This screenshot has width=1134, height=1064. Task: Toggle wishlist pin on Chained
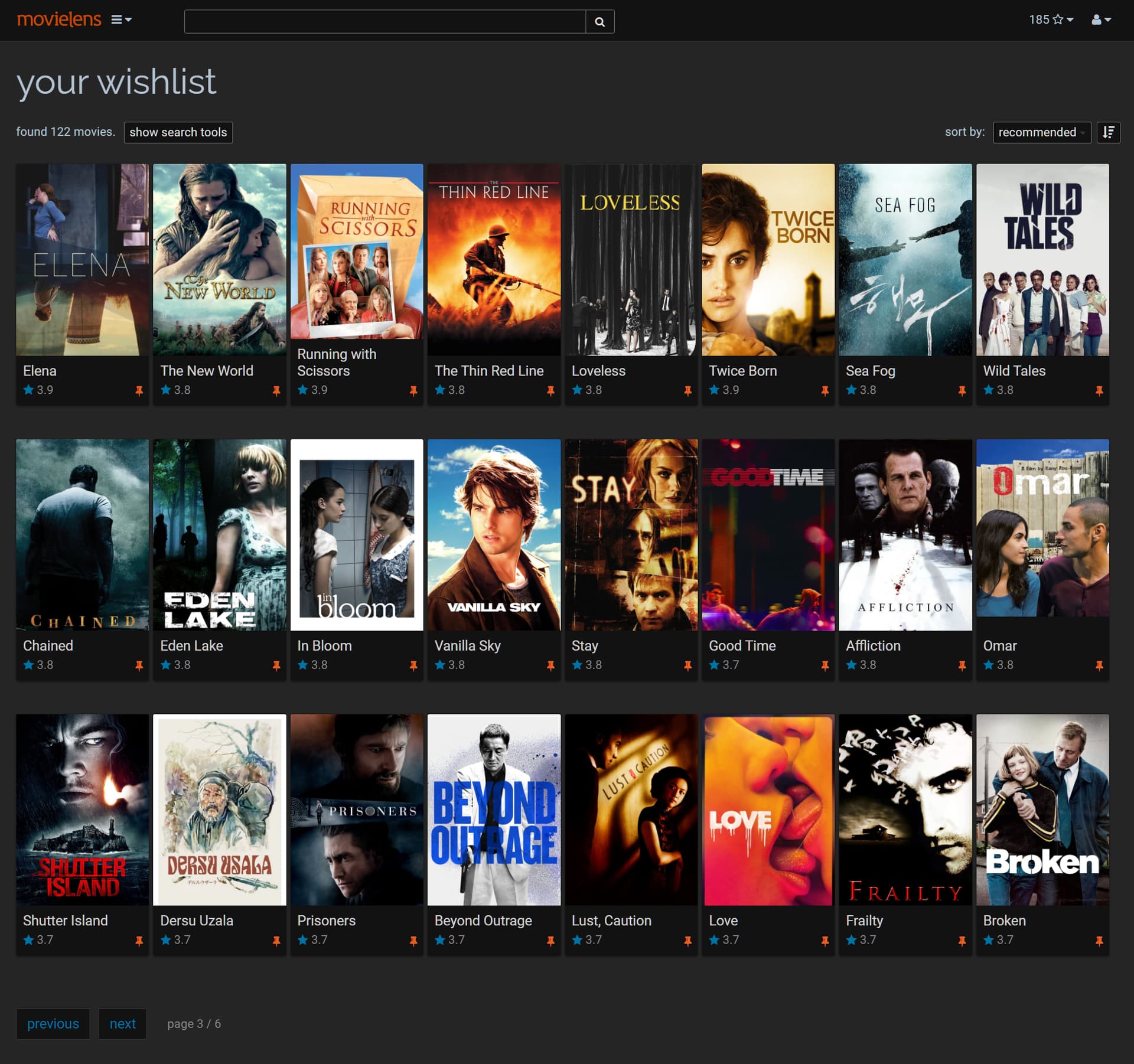(x=139, y=665)
